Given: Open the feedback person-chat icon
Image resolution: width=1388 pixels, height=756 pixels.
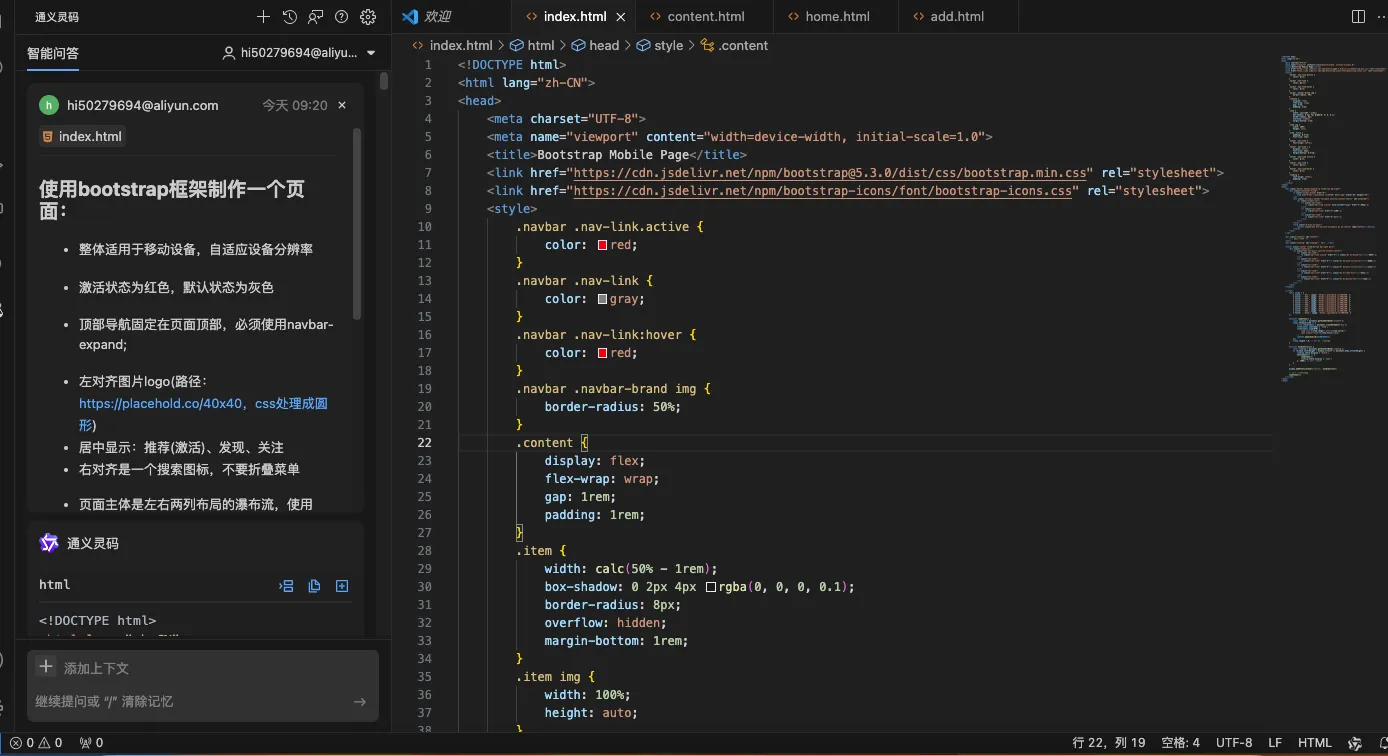Looking at the screenshot, I should click(x=315, y=17).
